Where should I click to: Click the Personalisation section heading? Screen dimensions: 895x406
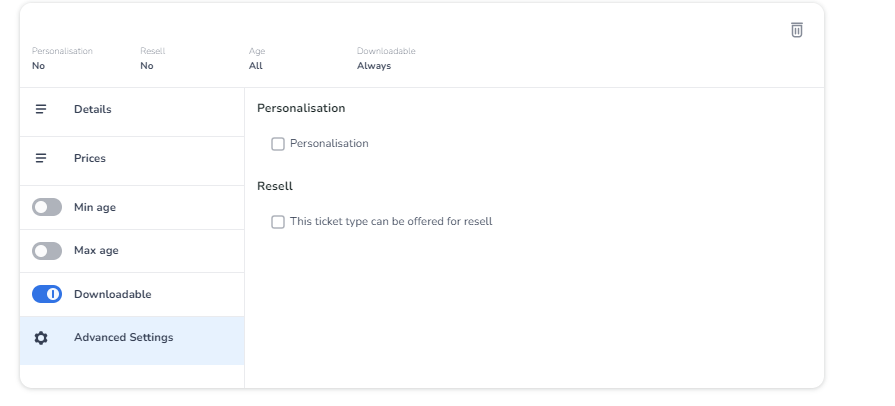[301, 108]
